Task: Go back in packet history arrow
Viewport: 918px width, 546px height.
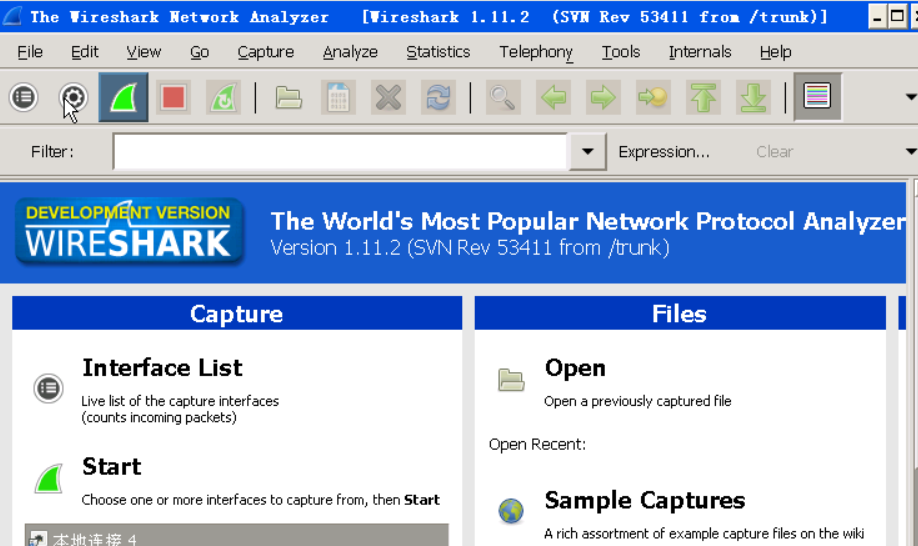Action: pos(553,97)
